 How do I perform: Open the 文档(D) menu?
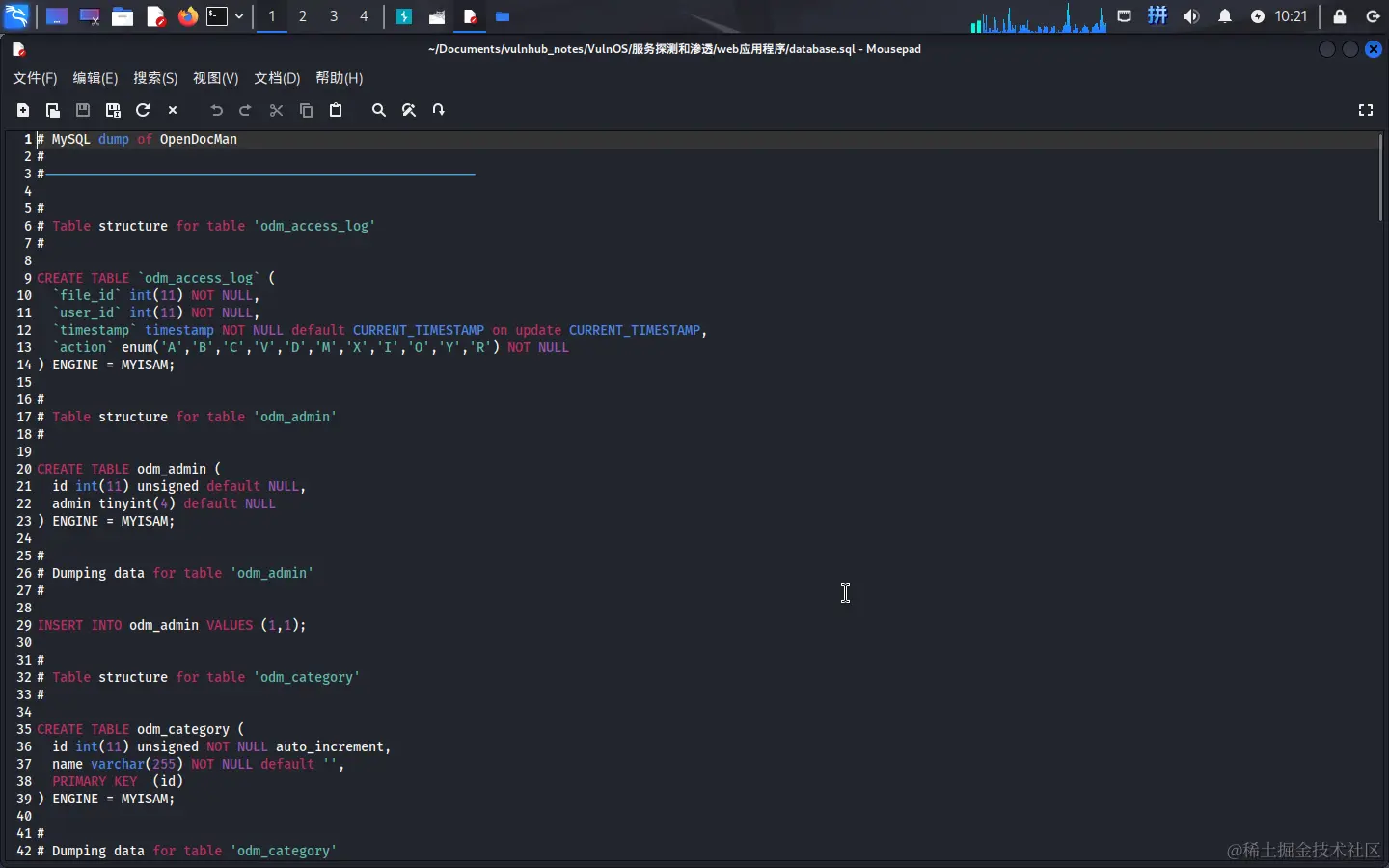(x=277, y=78)
